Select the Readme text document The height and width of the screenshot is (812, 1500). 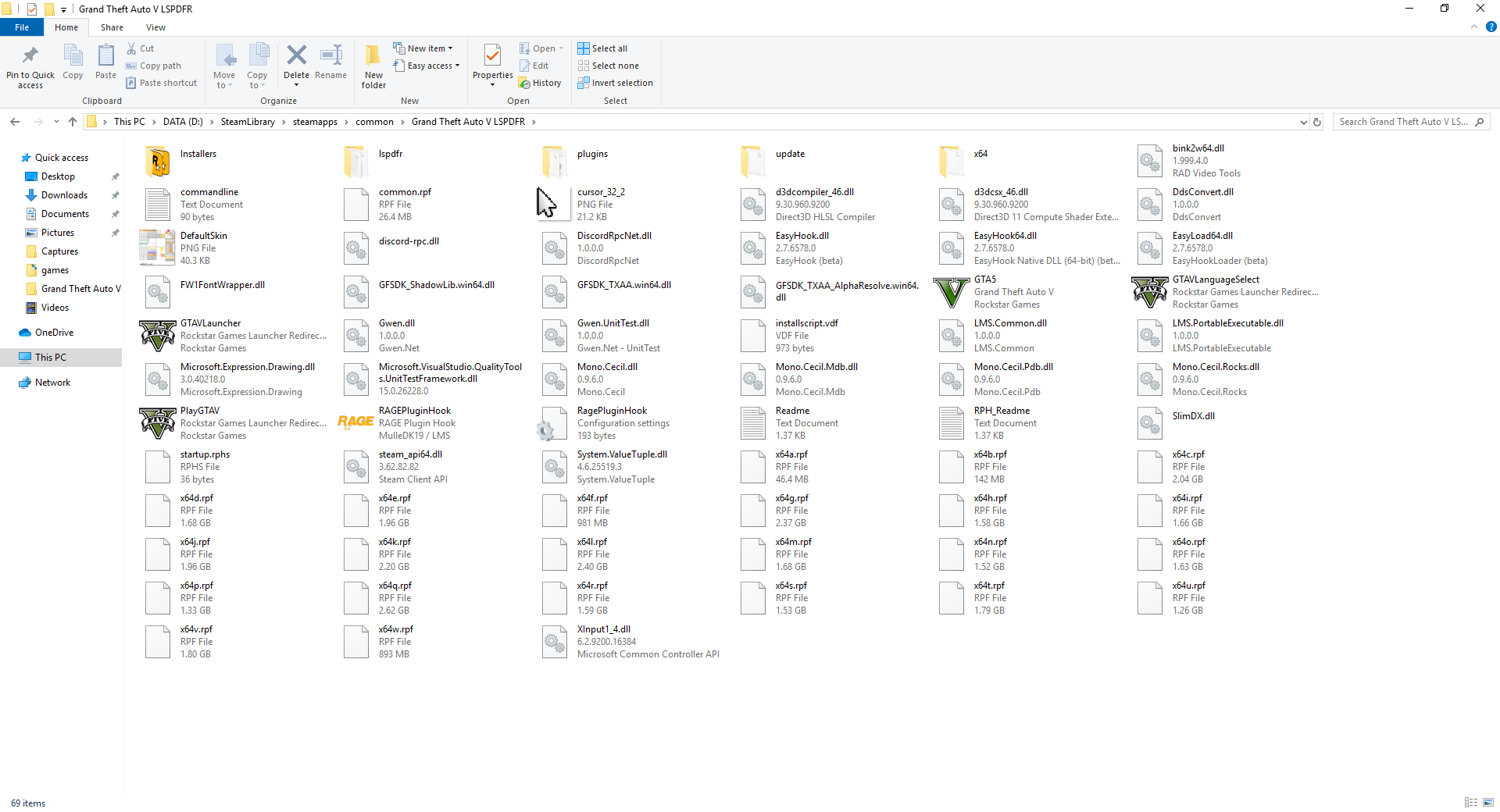click(x=791, y=423)
